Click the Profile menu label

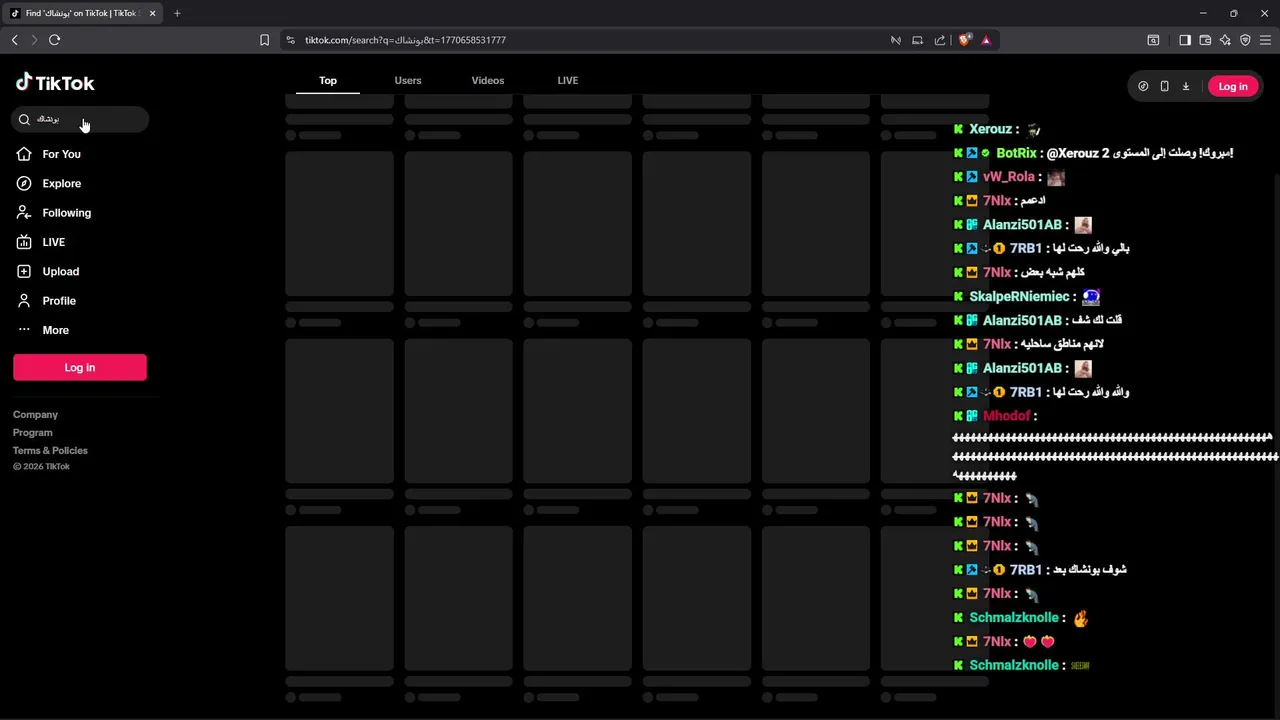pos(59,301)
